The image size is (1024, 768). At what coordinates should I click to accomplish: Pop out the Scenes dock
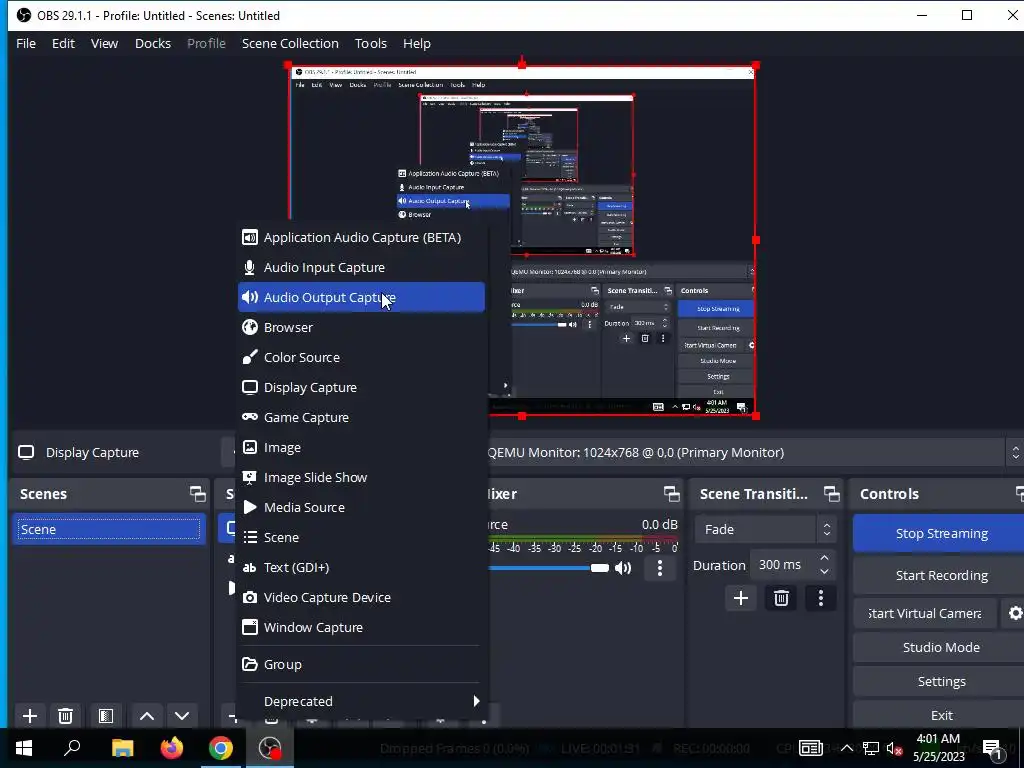197,494
